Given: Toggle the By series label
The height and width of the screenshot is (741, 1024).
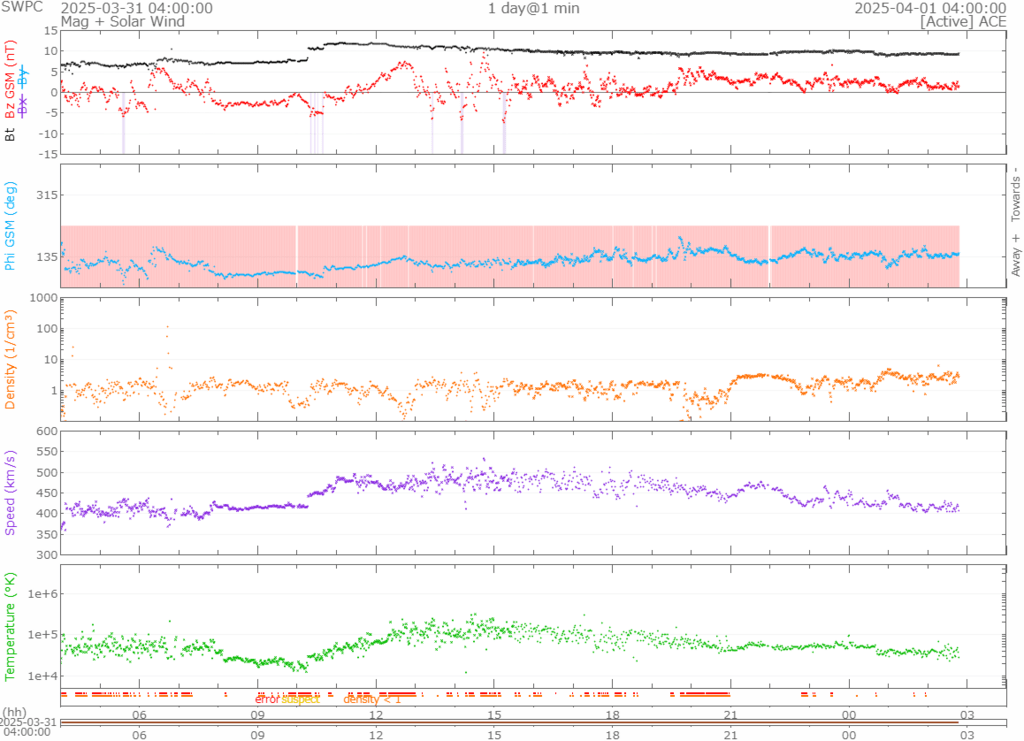Looking at the screenshot, I should pyautogui.click(x=22, y=74).
